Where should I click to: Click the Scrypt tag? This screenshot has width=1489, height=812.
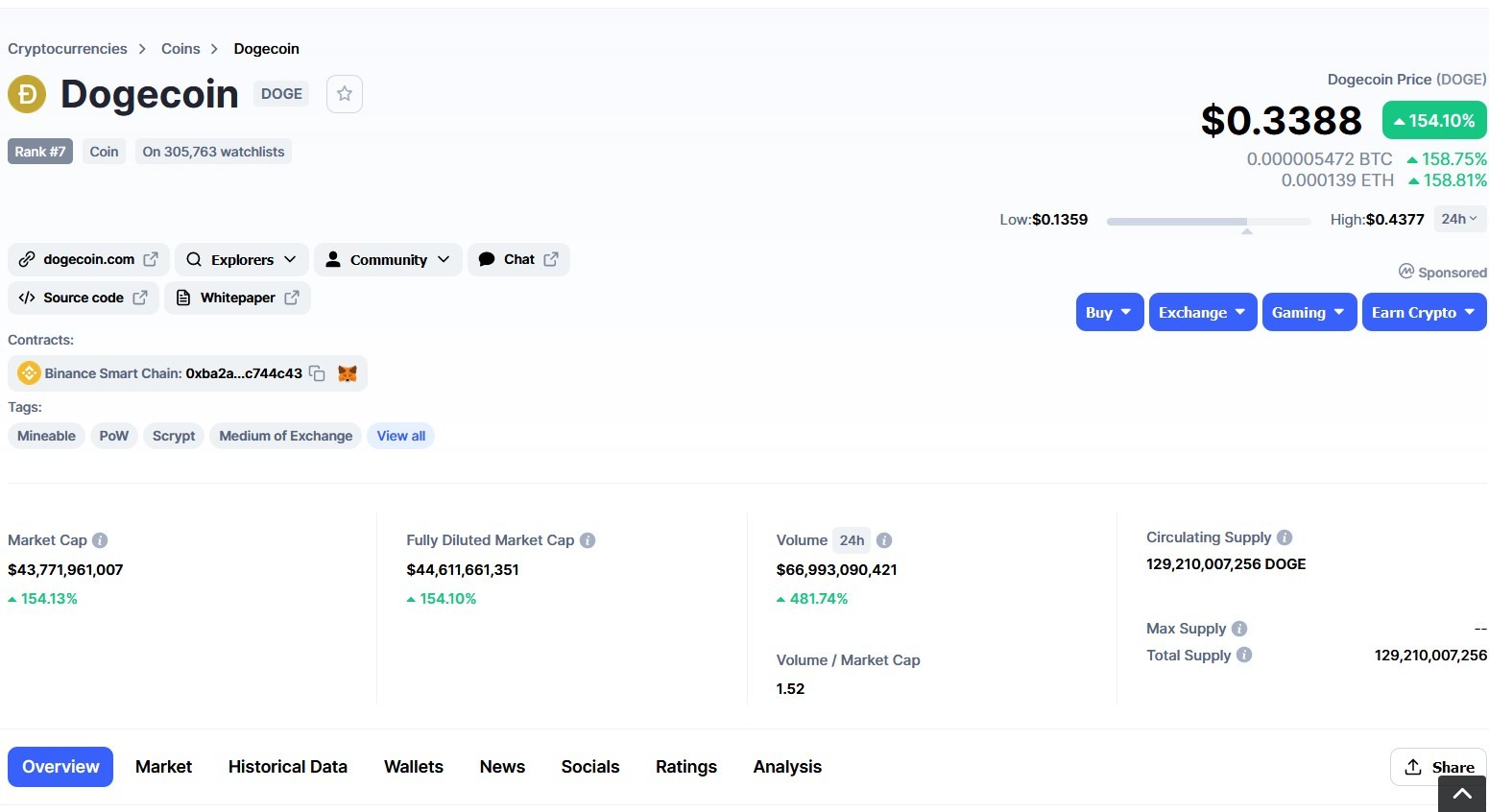174,436
